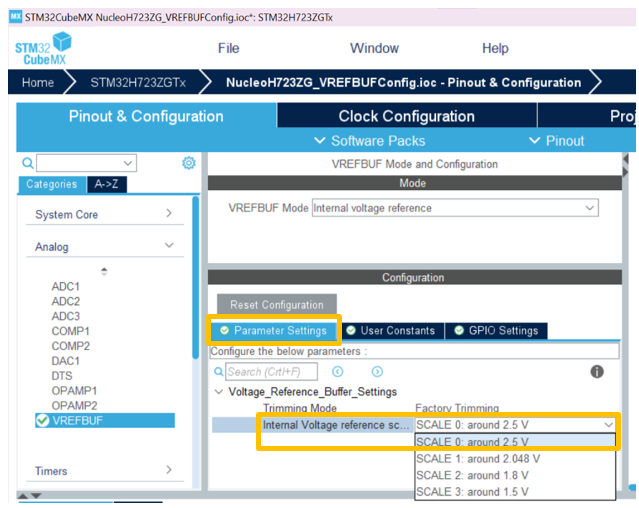Select DTS peripheral
Viewport: 639px width, 508px height.
pos(62,376)
